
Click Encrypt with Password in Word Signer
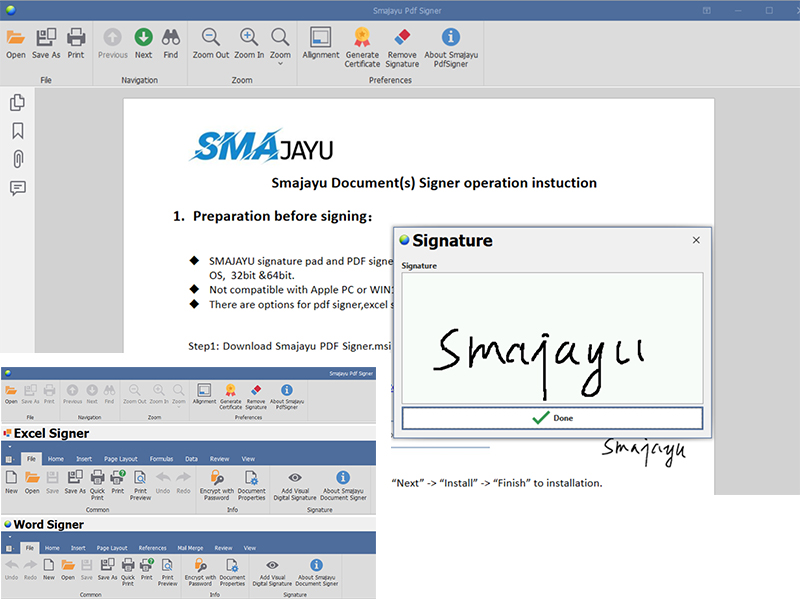pyautogui.click(x=201, y=572)
